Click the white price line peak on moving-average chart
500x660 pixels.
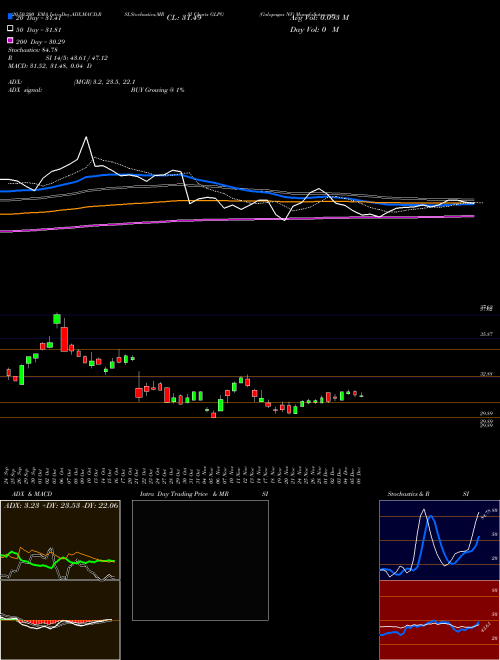click(87, 138)
